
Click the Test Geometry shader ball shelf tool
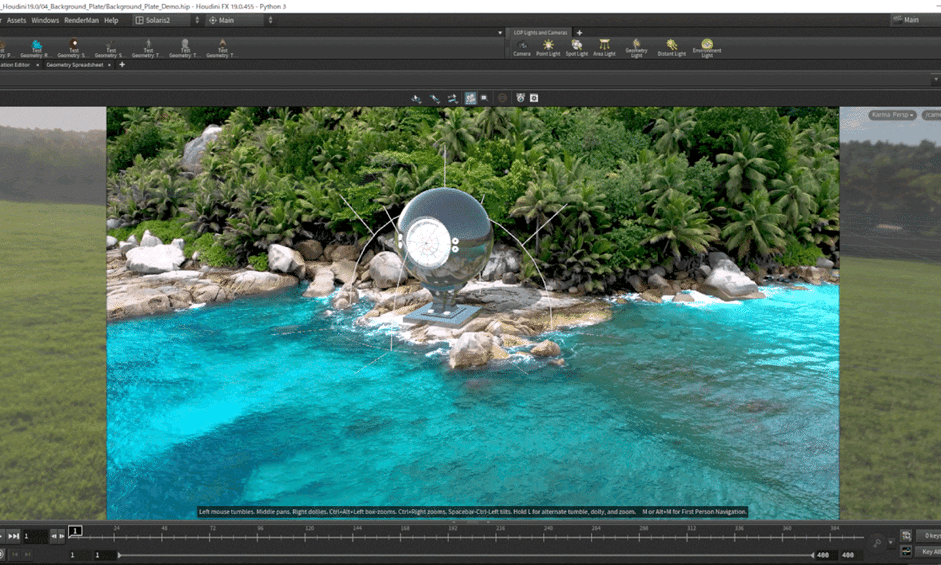[73, 49]
